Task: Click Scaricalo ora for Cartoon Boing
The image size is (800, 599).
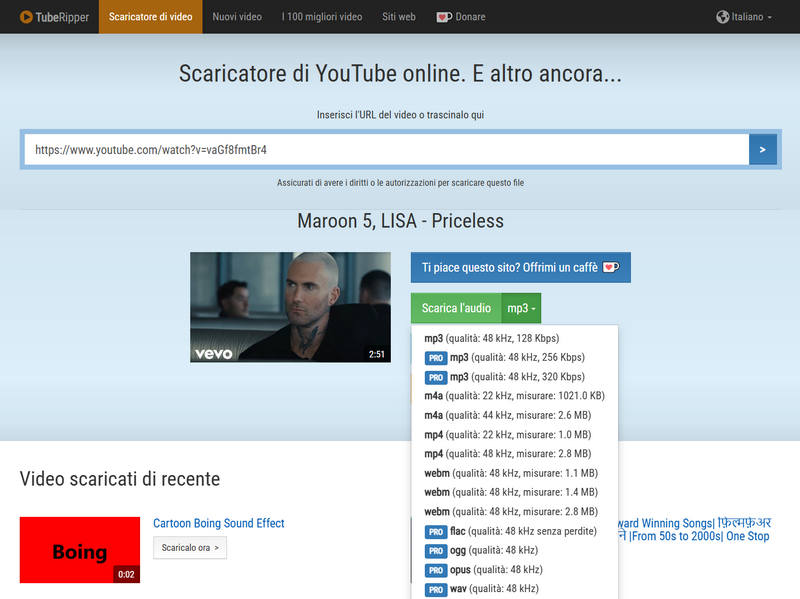Action: [190, 547]
